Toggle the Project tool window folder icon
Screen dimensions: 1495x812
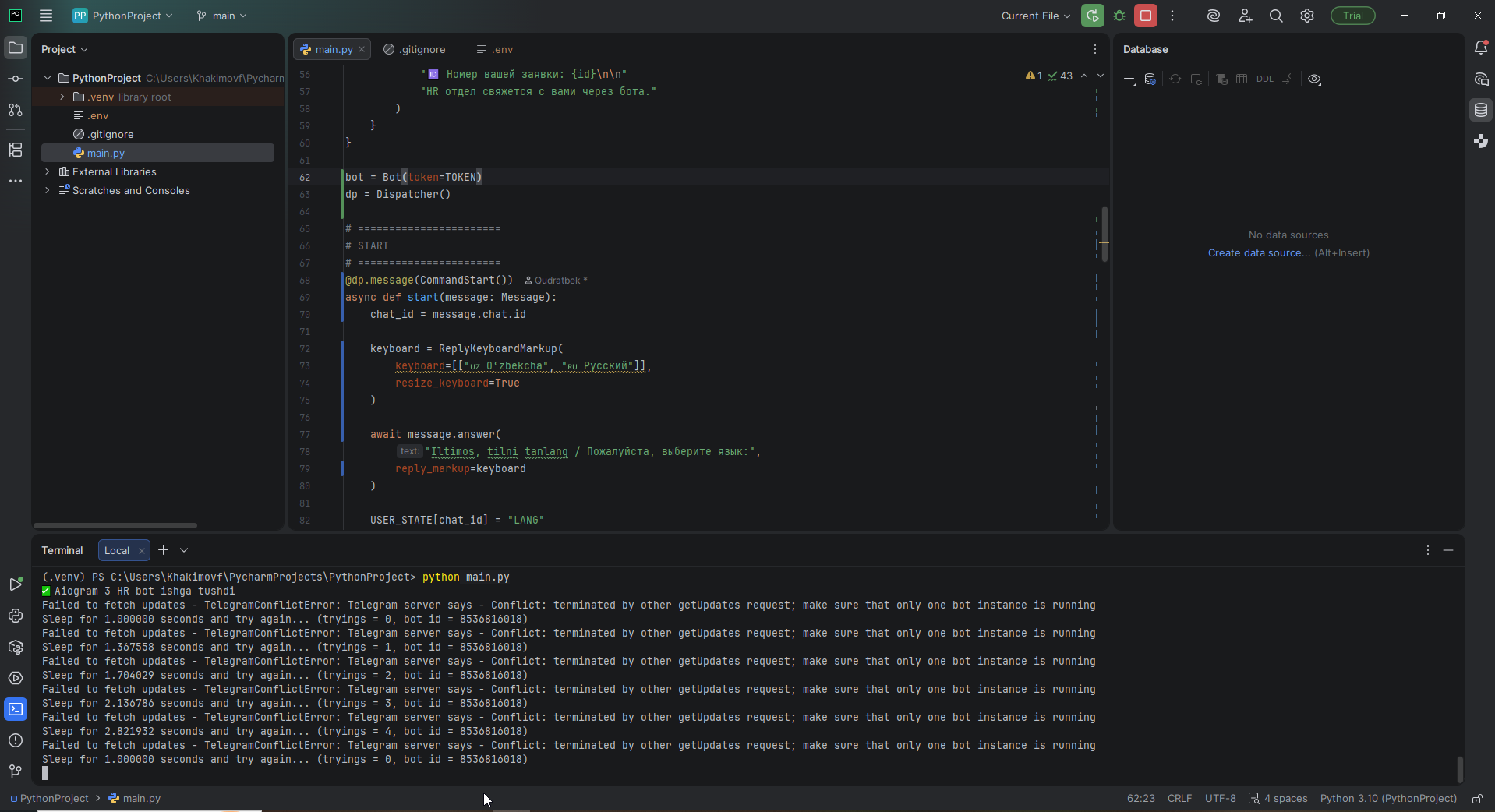16,48
